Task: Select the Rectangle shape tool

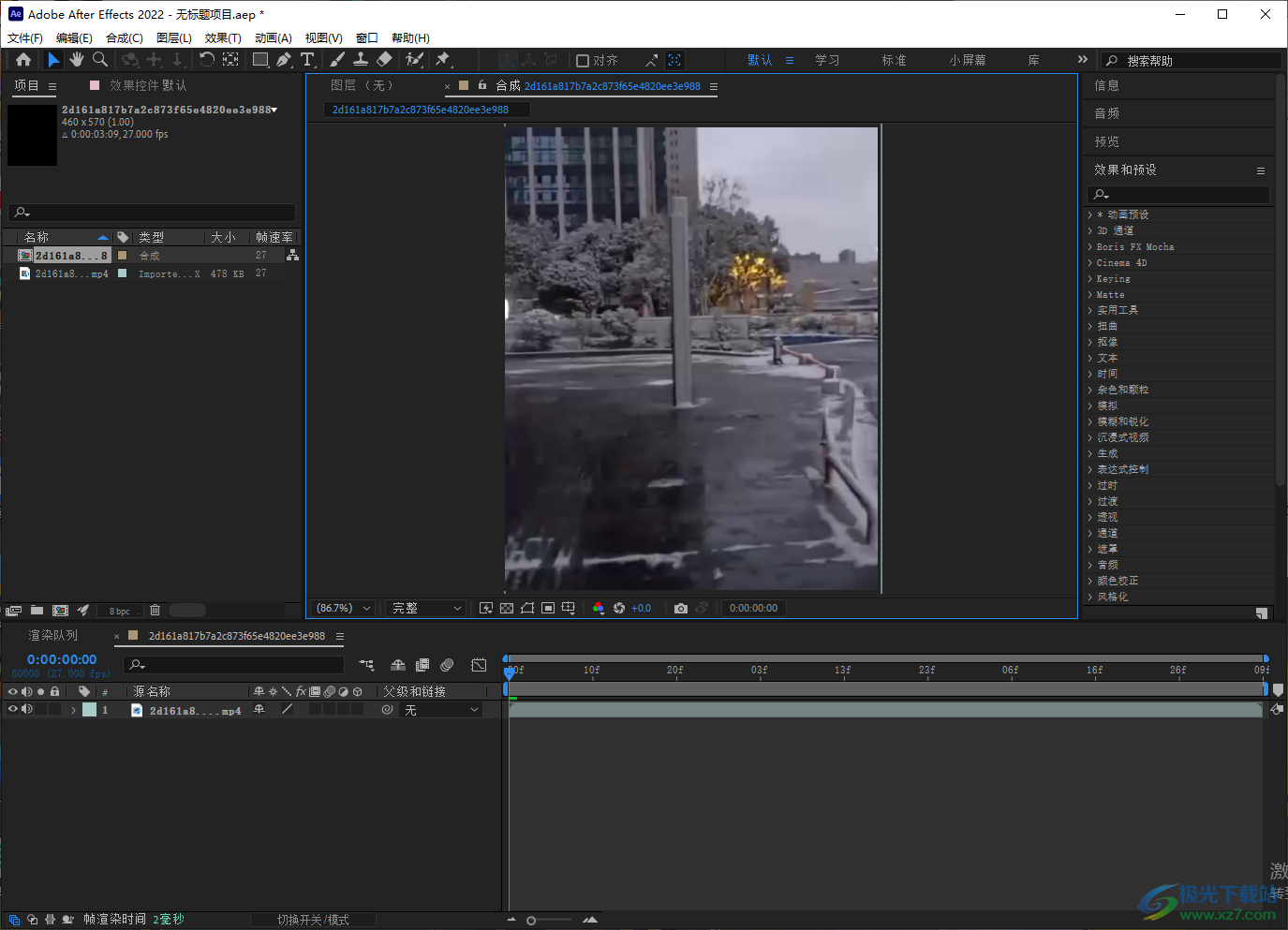Action: click(260, 60)
